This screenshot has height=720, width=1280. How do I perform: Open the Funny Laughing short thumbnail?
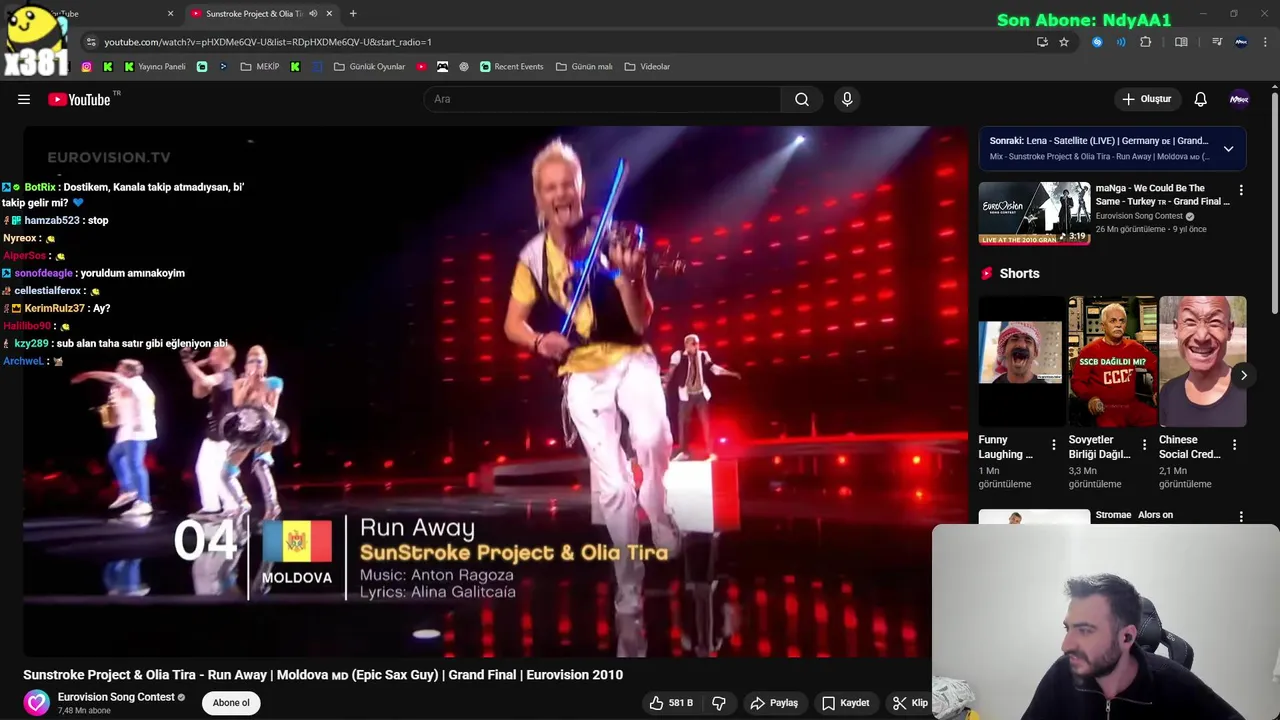1020,361
